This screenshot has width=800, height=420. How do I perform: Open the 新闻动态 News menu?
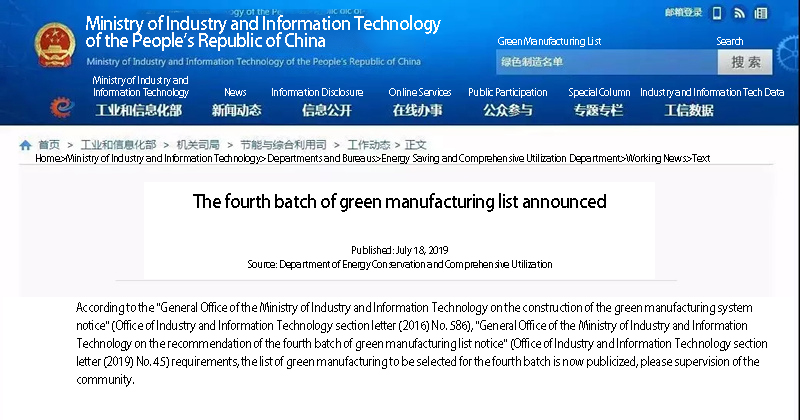click(x=236, y=110)
